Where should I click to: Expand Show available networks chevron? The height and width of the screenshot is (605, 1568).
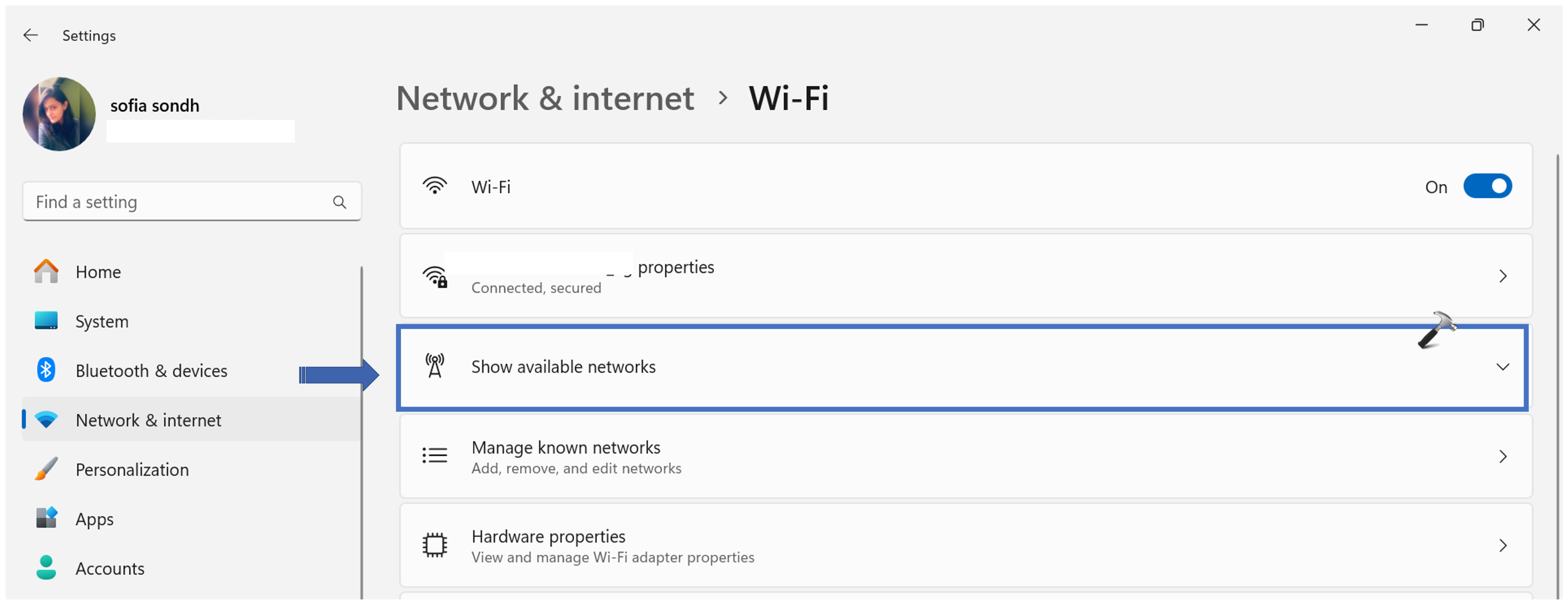pos(1502,367)
